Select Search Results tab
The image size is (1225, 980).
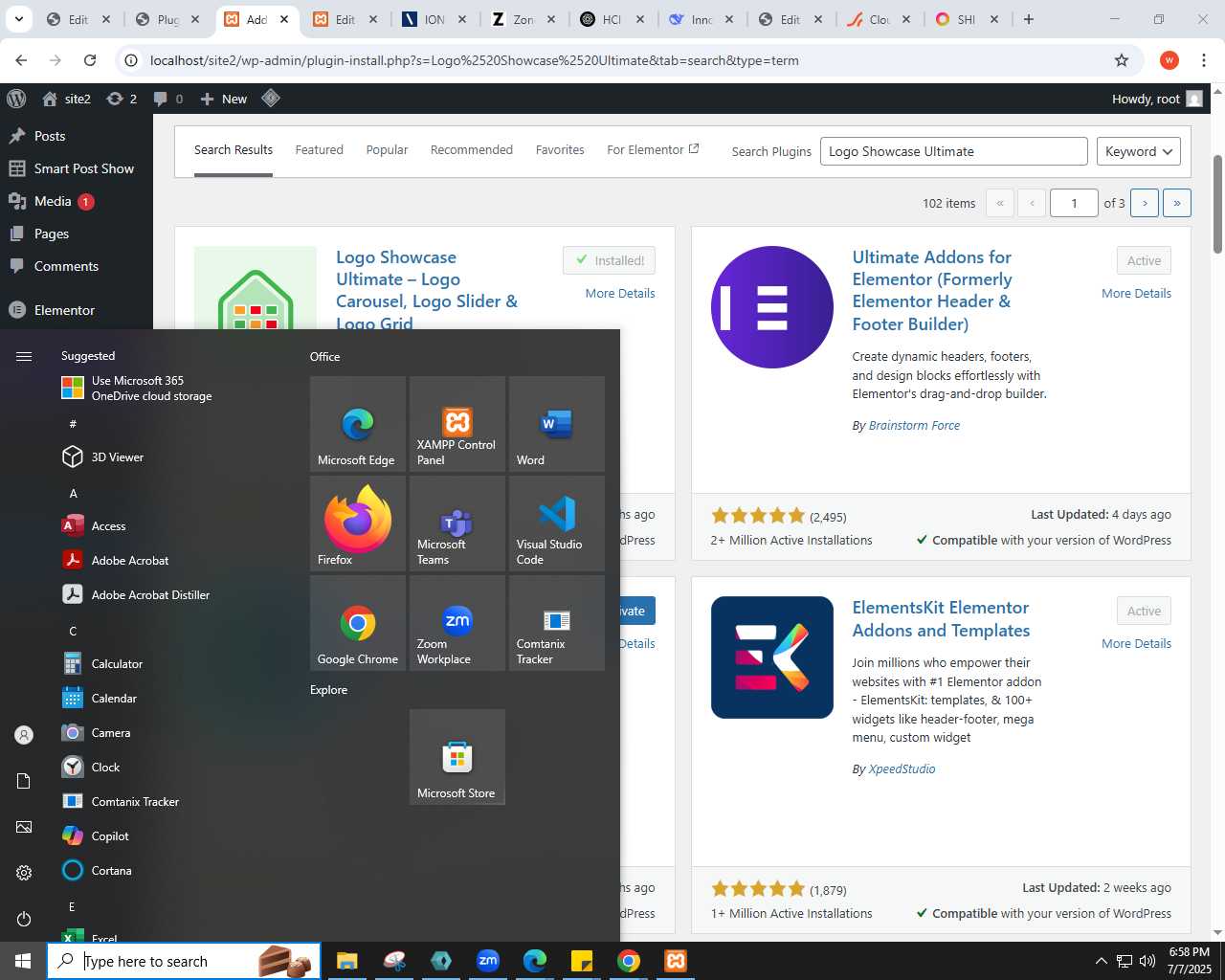234,150
